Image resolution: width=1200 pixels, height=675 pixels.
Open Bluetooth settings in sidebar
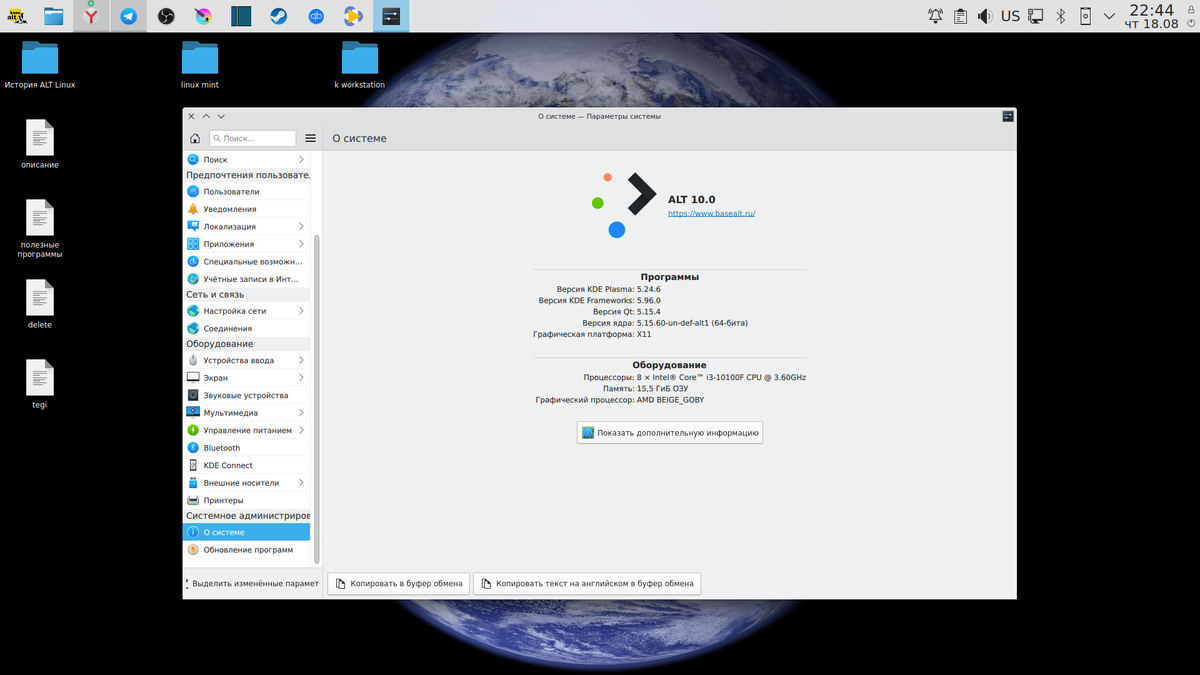pos(246,448)
